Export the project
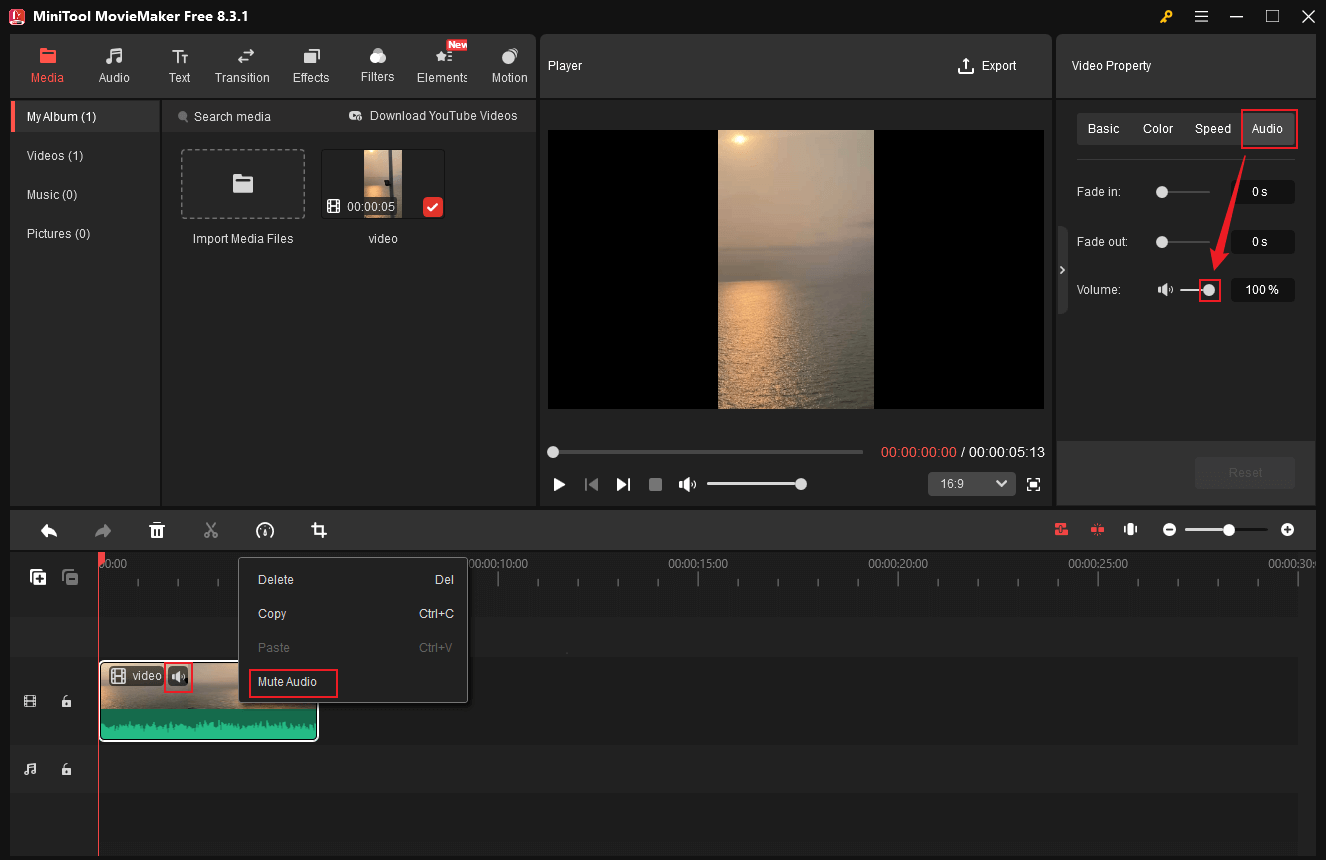Viewport: 1326px width, 860px height. [986, 66]
